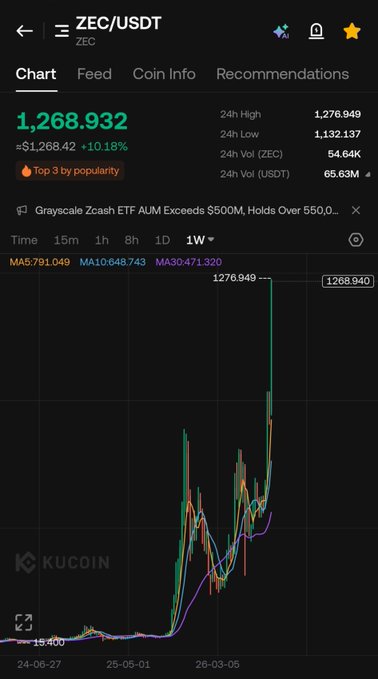Image resolution: width=378 pixels, height=679 pixels.
Task: Select the Chart tab
Action: coord(36,74)
